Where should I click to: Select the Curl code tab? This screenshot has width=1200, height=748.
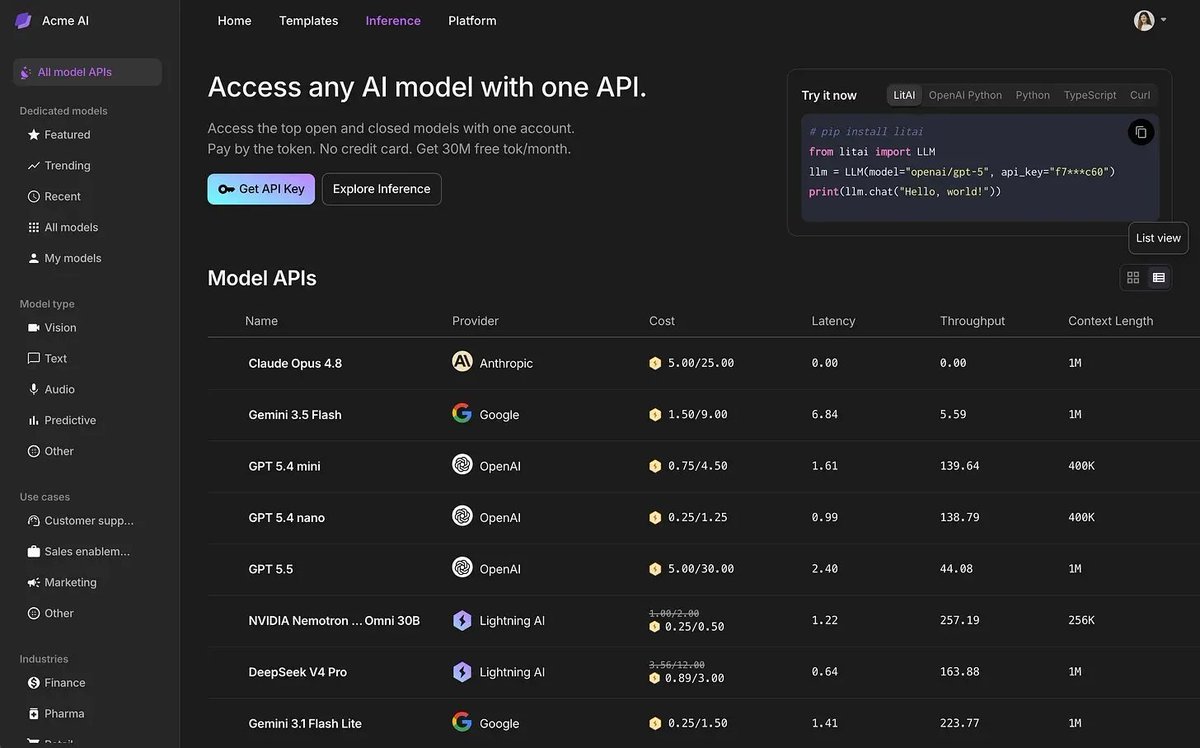coord(1140,95)
